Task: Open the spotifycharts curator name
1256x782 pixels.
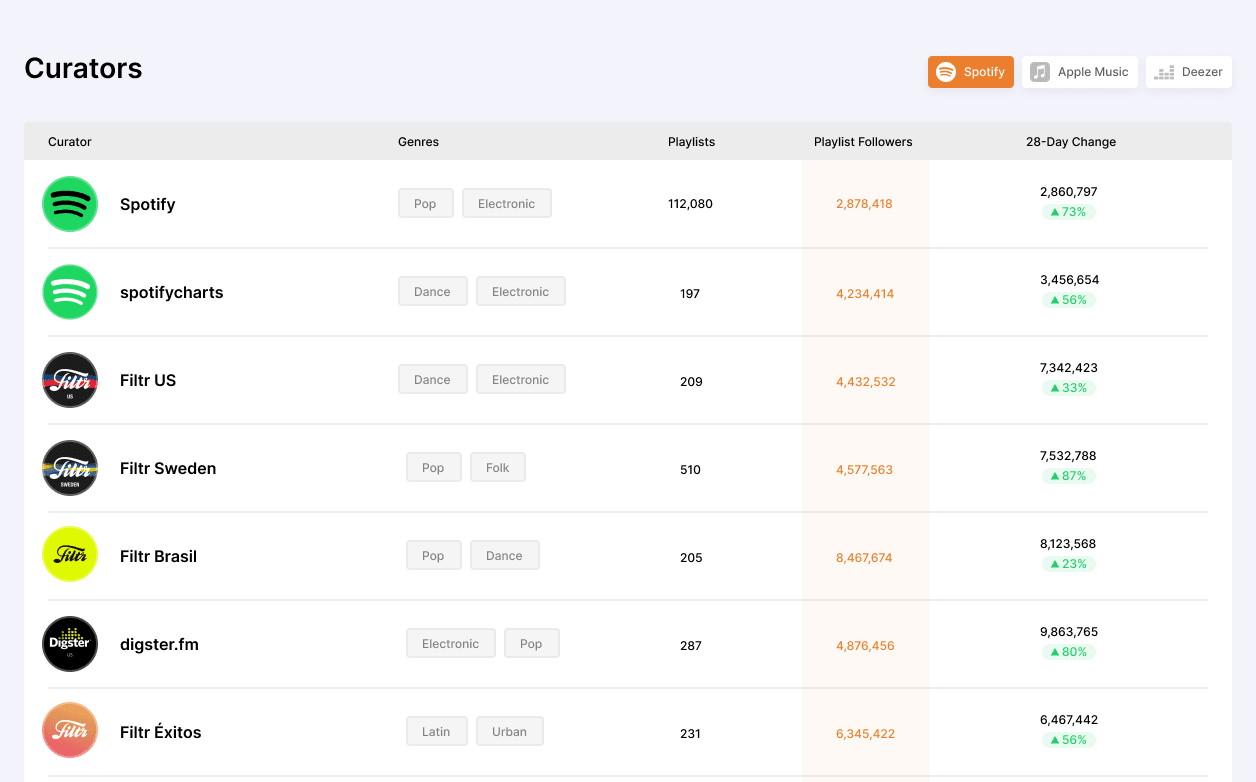Action: click(x=172, y=292)
